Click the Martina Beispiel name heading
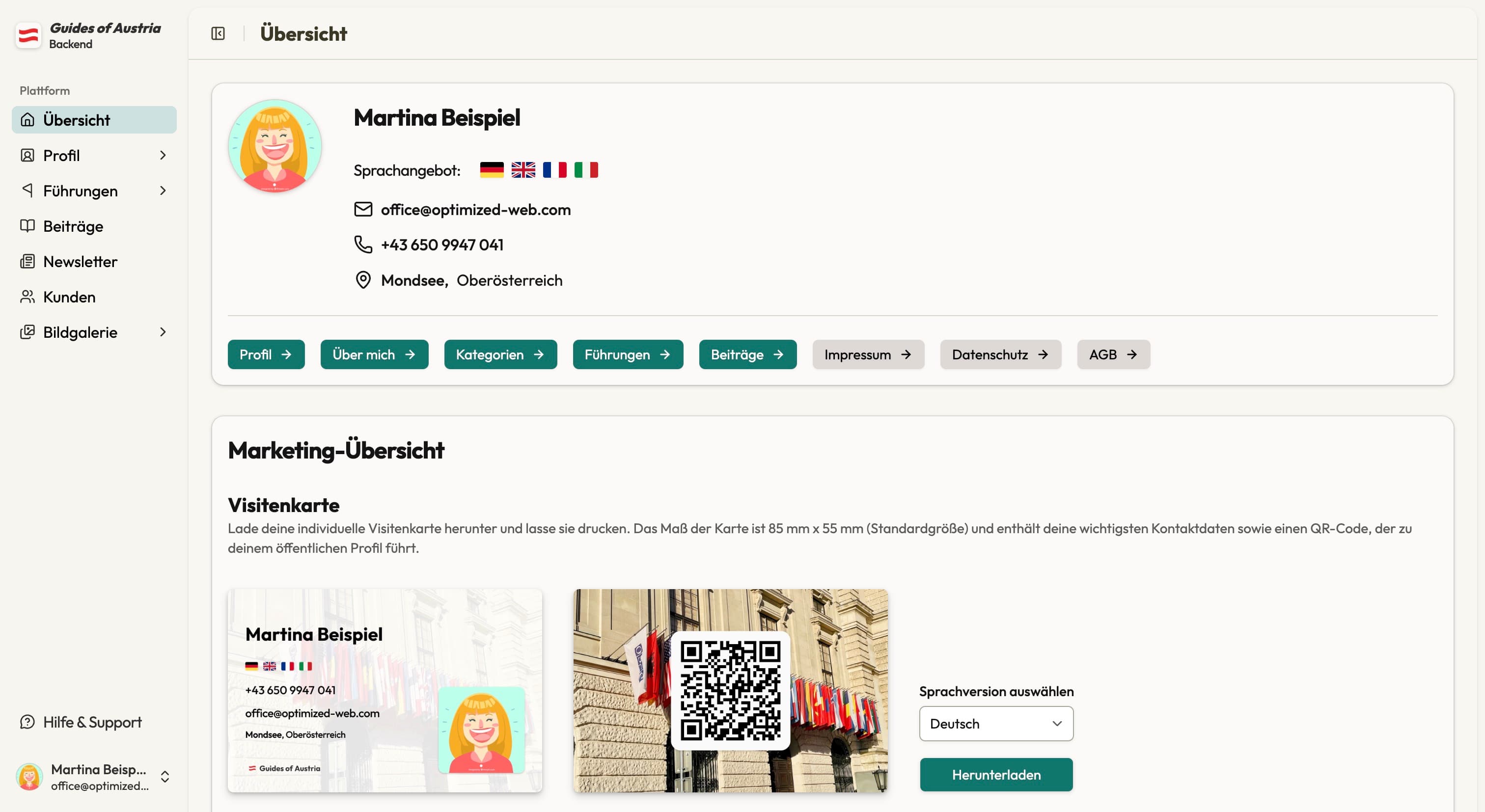1485x812 pixels. (x=437, y=117)
